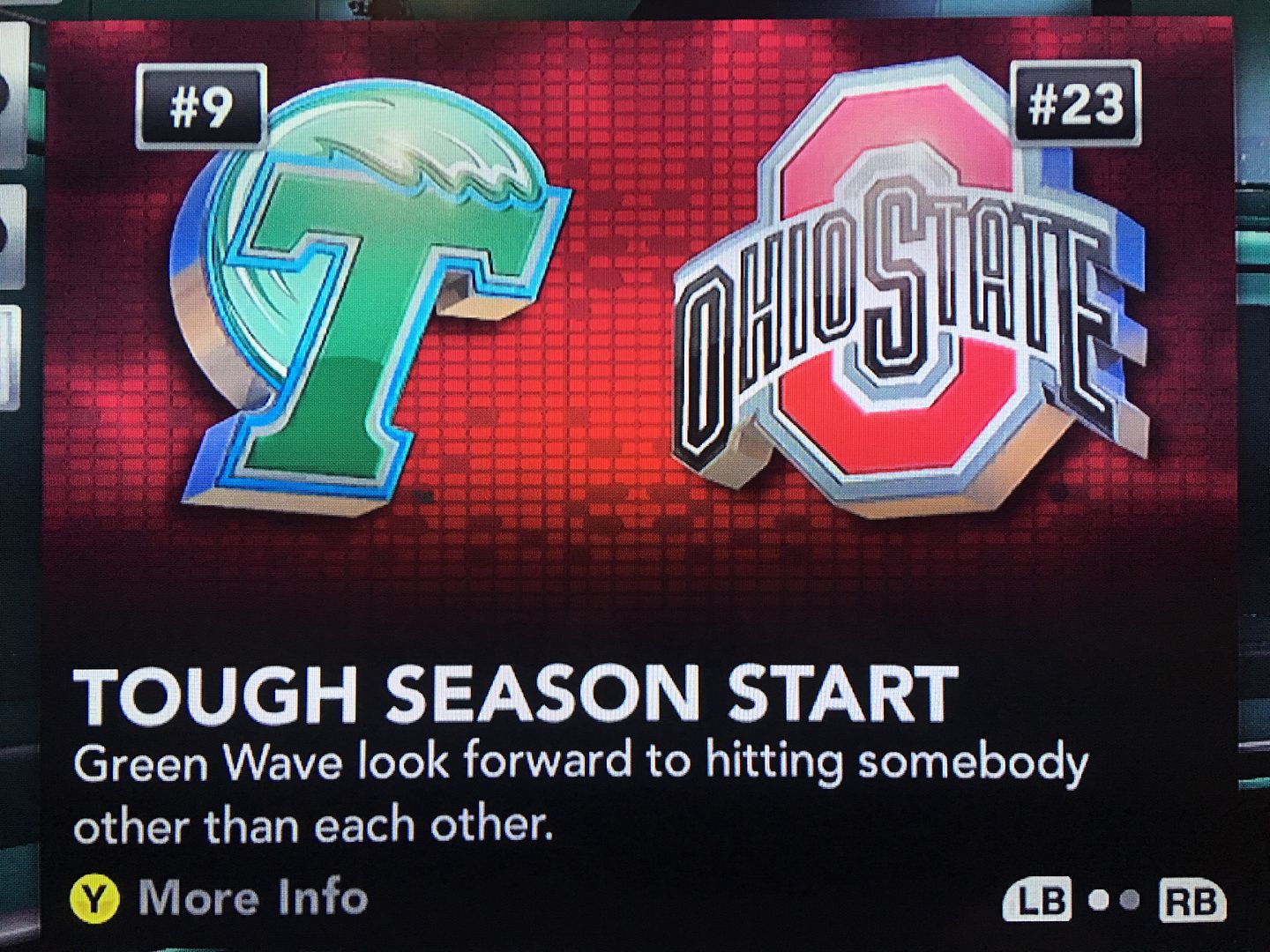The image size is (1270, 952).
Task: Select the middle gray tile on left edge
Action: (x=12, y=235)
